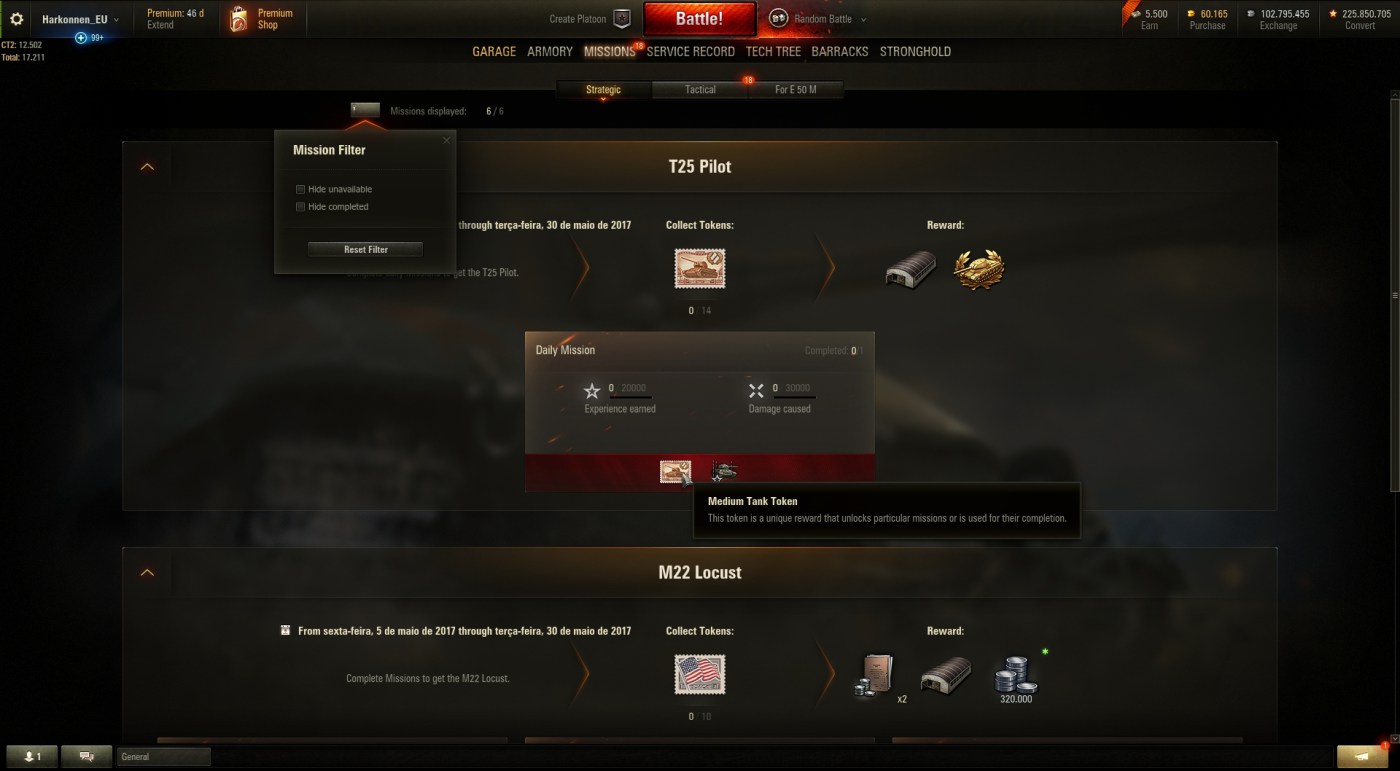Image resolution: width=1400 pixels, height=771 pixels.
Task: Open the Random Battle mode dropdown
Action: click(817, 19)
